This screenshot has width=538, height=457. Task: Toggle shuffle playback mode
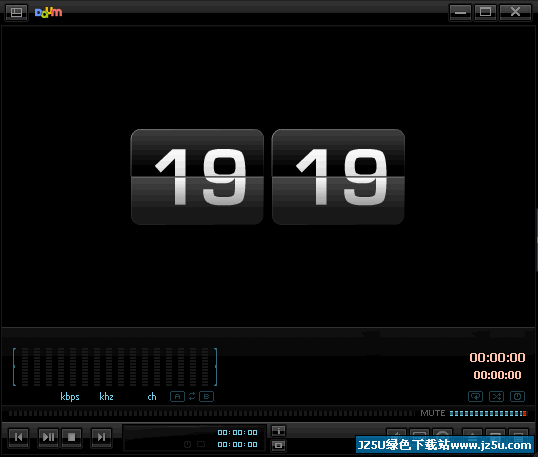coord(496,397)
